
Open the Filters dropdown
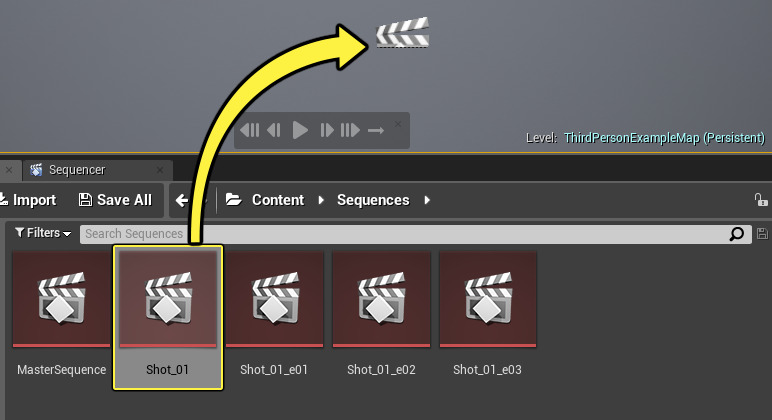pyautogui.click(x=43, y=233)
